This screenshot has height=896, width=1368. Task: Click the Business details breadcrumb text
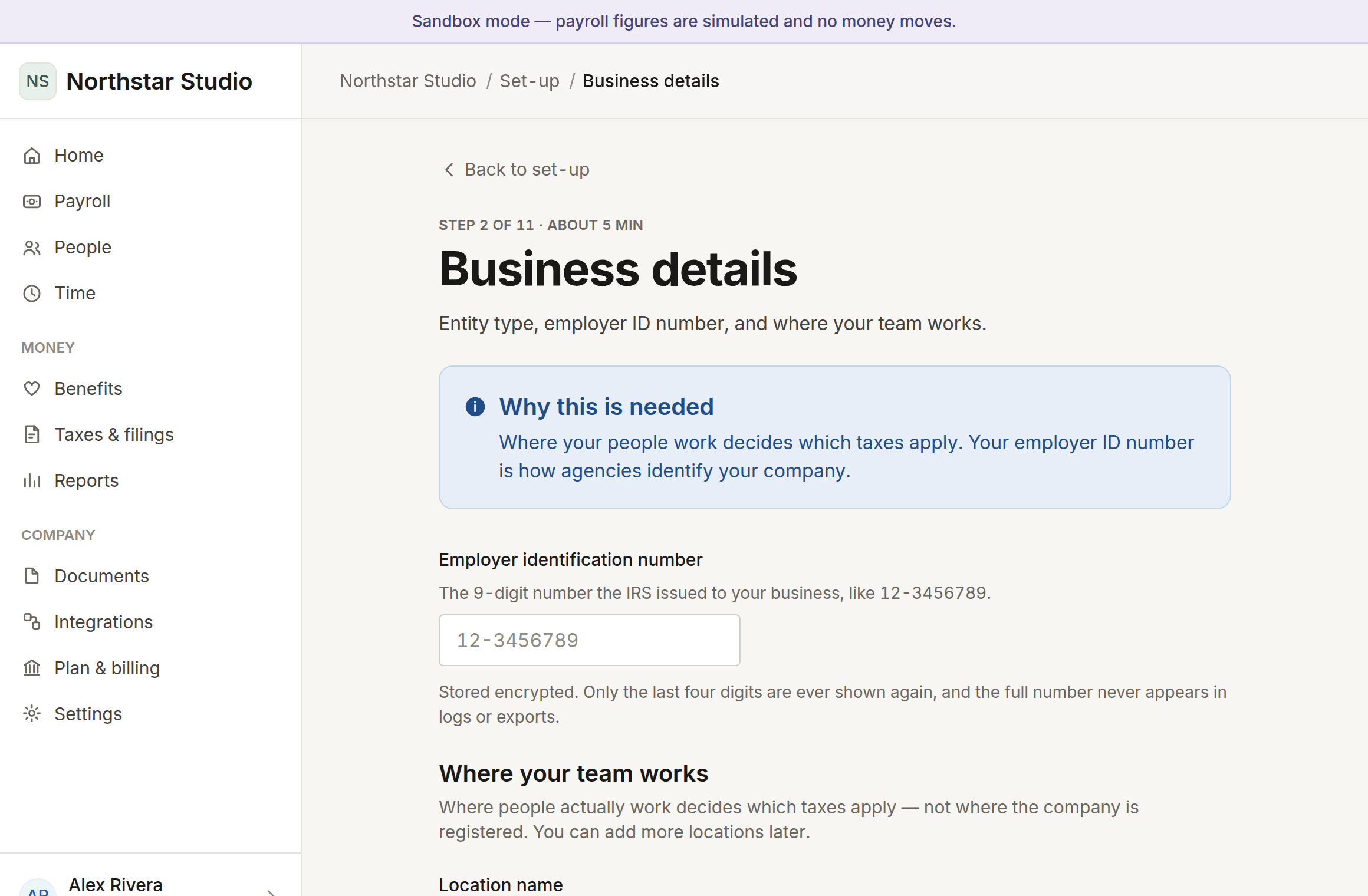[651, 81]
